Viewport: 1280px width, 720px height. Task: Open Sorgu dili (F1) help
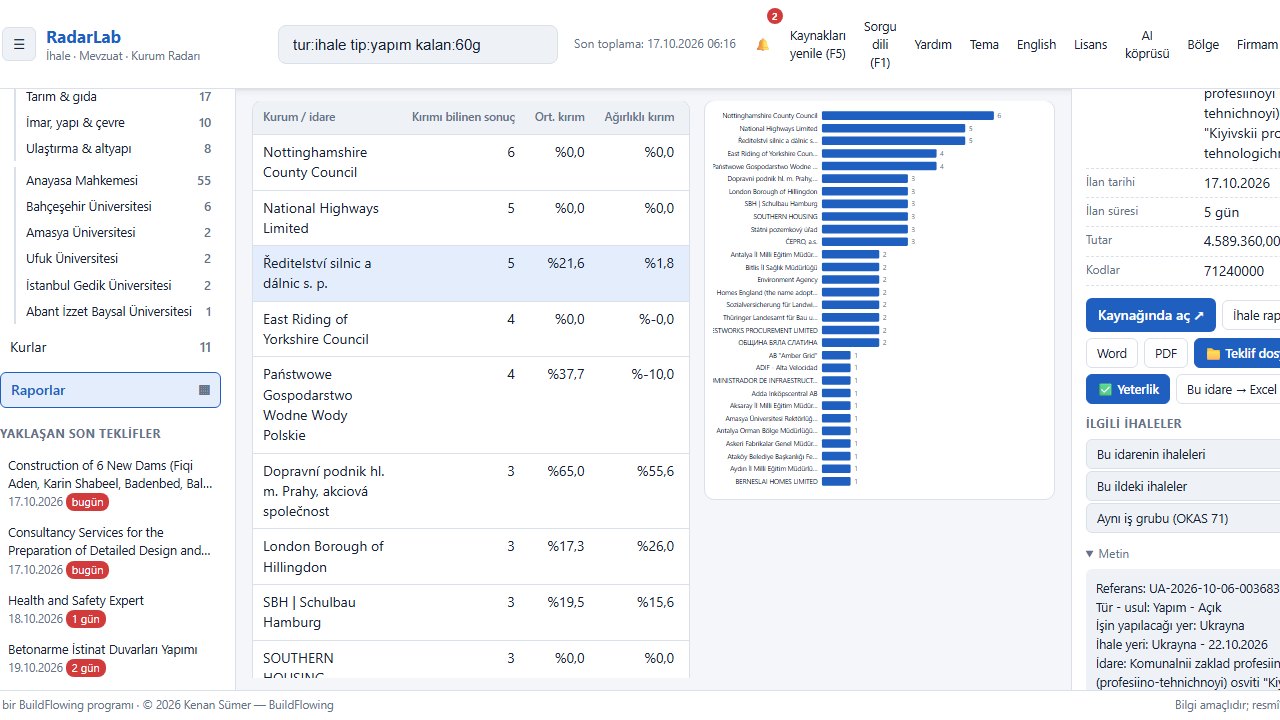[880, 45]
